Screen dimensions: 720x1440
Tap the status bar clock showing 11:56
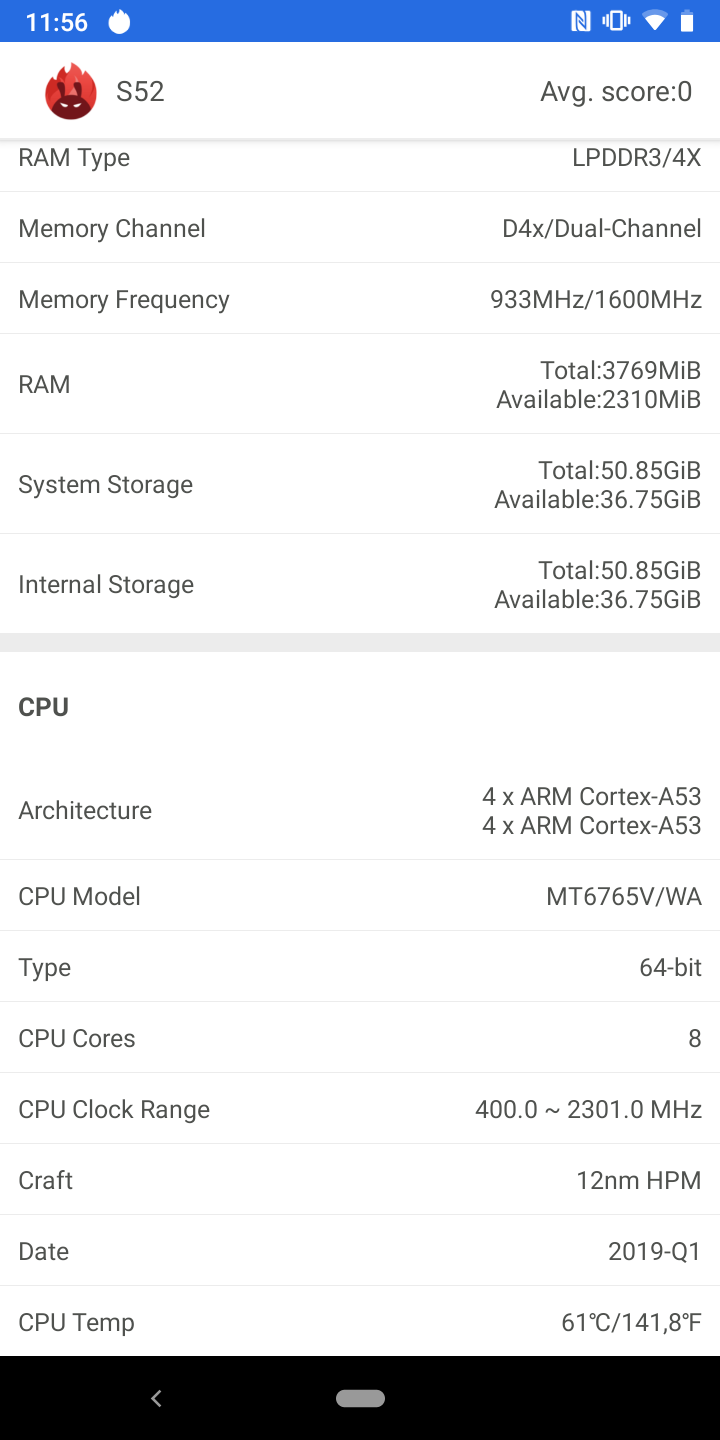(x=57, y=22)
